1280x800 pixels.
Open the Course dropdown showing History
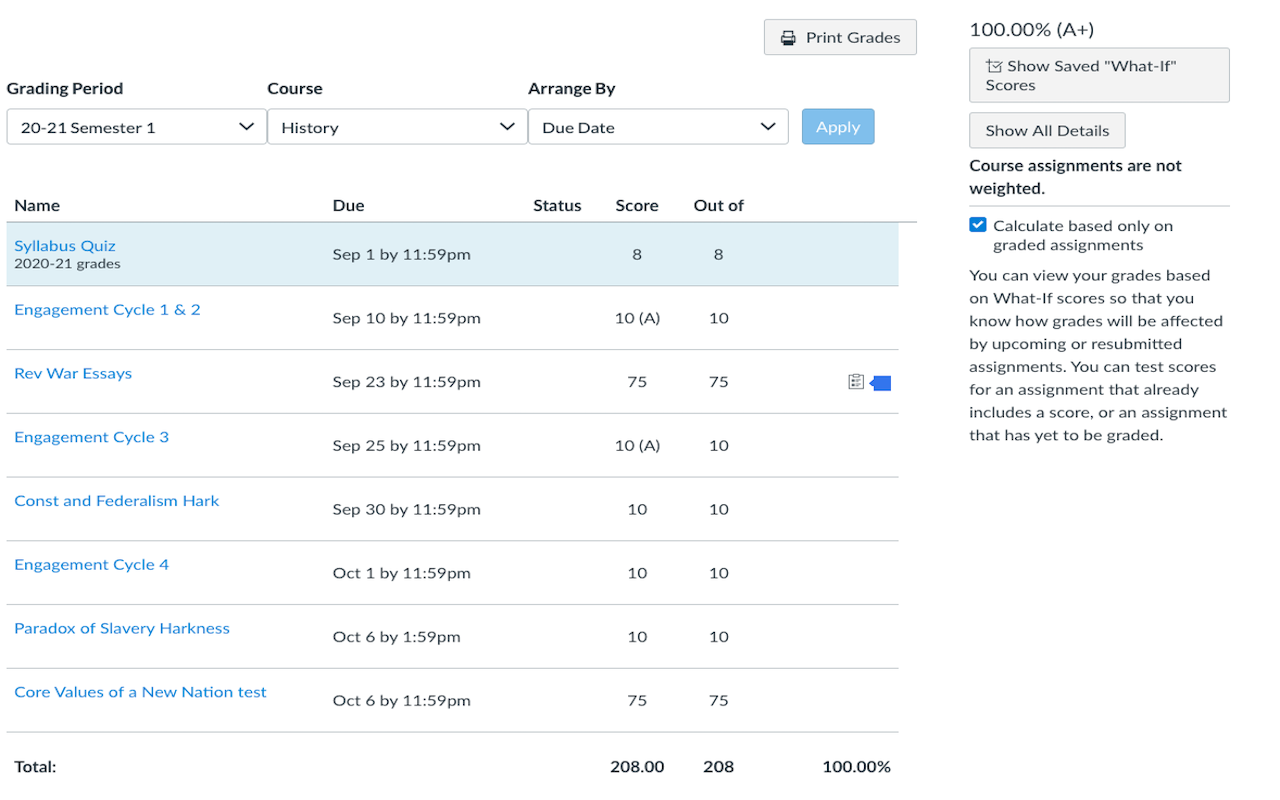tap(397, 127)
